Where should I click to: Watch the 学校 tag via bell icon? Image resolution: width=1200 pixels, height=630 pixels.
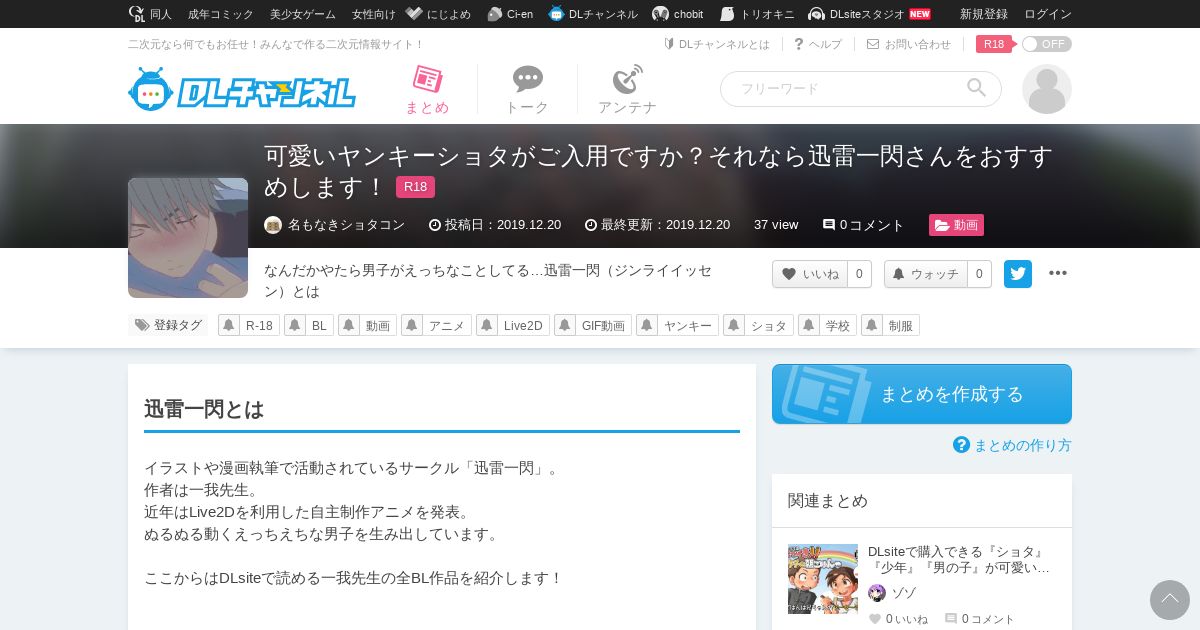tap(809, 325)
